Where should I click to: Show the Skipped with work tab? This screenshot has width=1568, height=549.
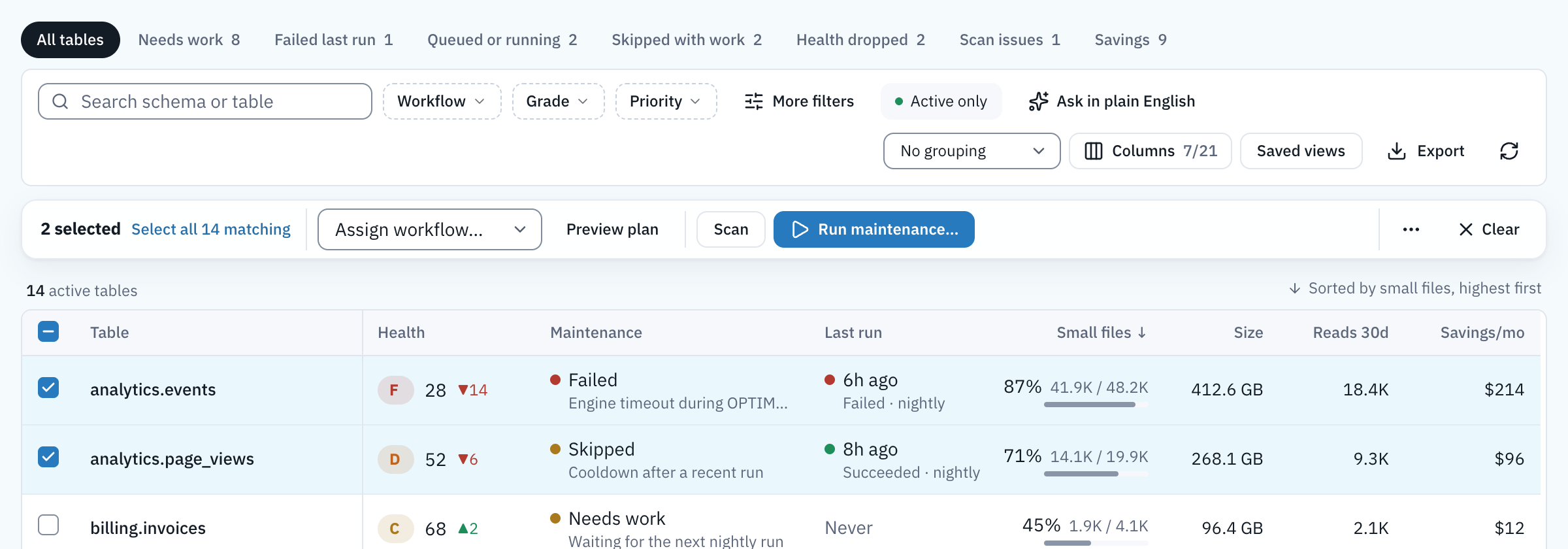coord(687,40)
